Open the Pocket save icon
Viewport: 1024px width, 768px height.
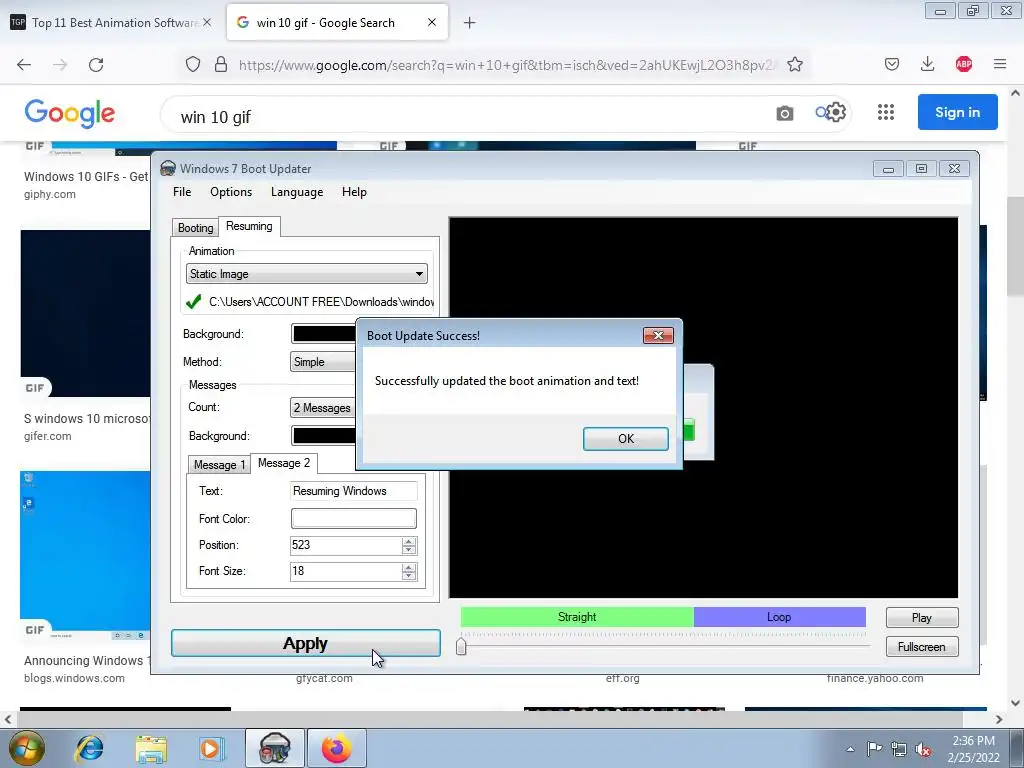(x=892, y=64)
